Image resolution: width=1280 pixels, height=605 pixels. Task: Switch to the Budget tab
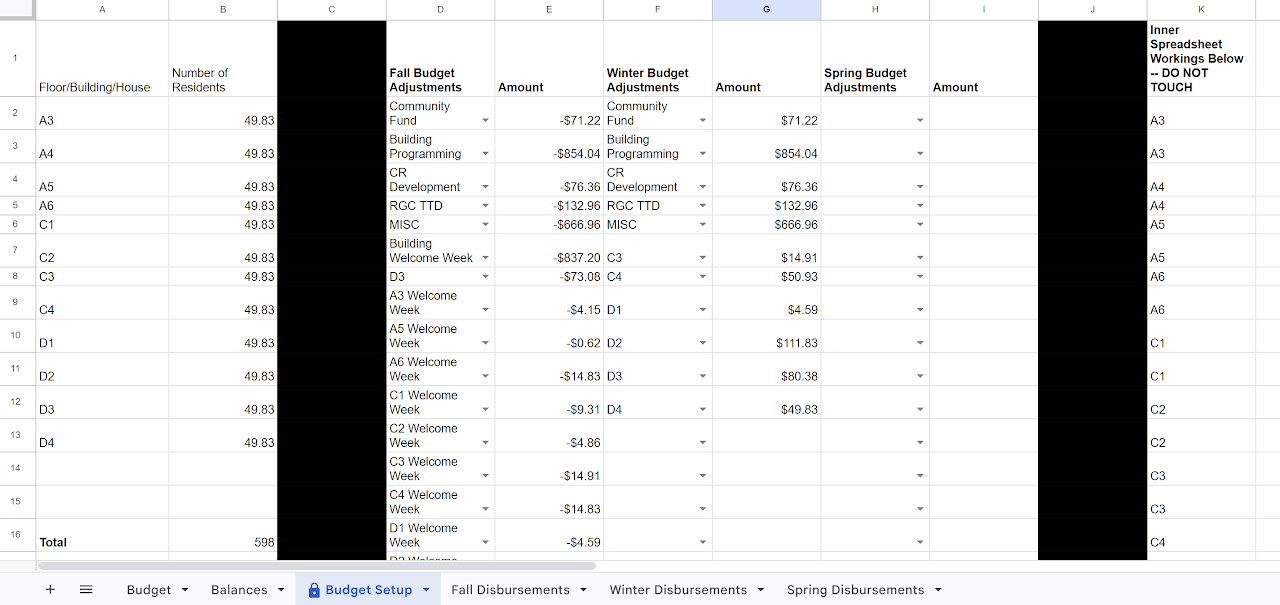pos(148,589)
